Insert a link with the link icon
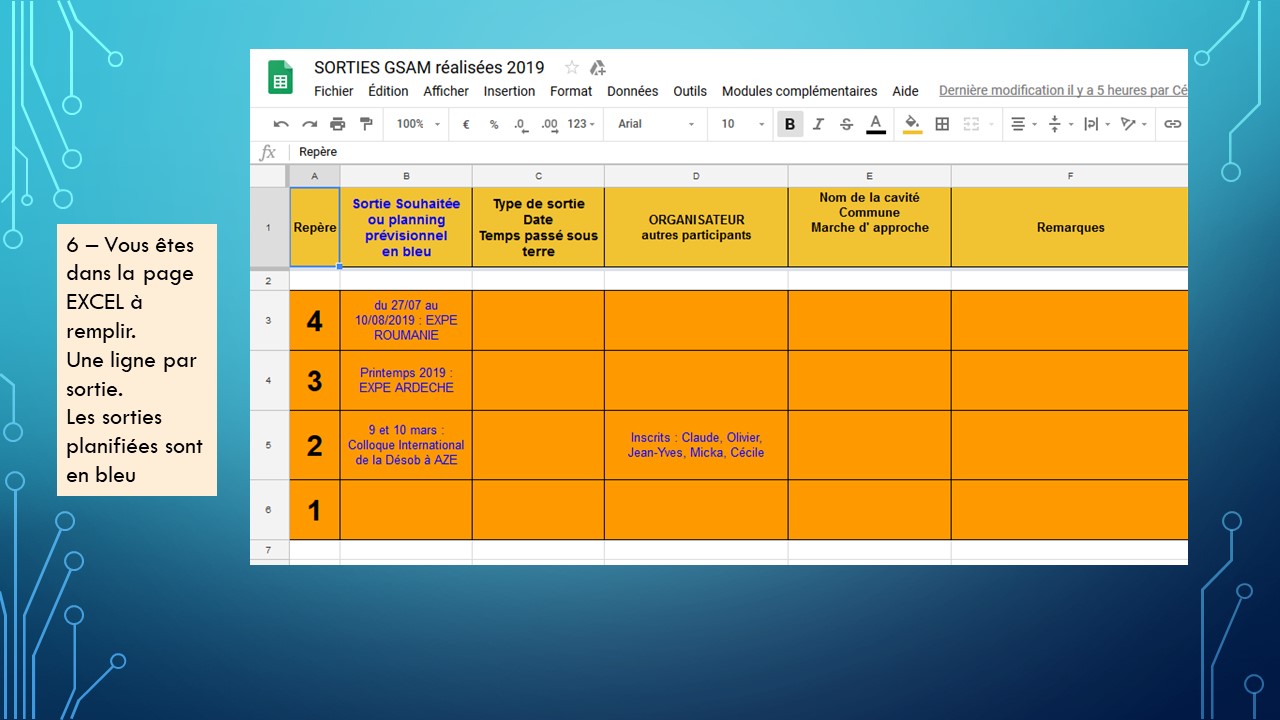 [1172, 124]
